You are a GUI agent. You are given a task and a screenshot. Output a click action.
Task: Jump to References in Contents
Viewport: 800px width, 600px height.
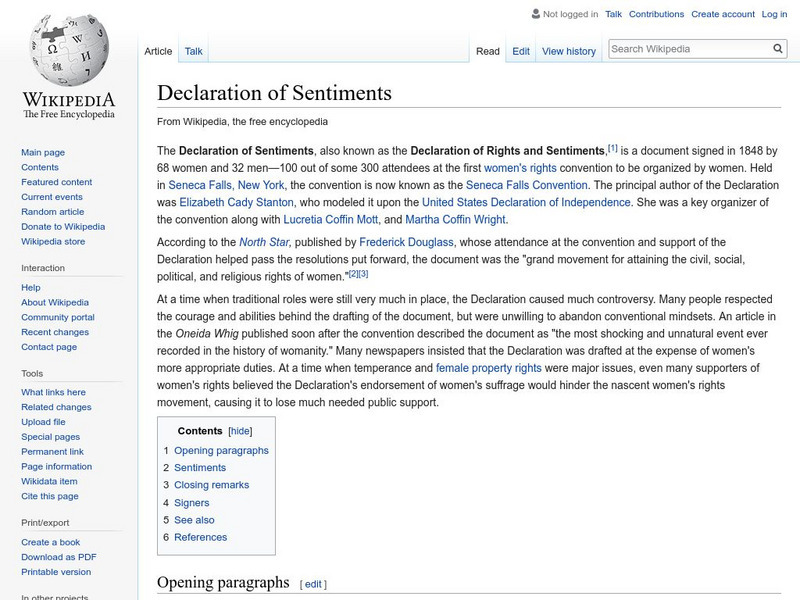(200, 538)
